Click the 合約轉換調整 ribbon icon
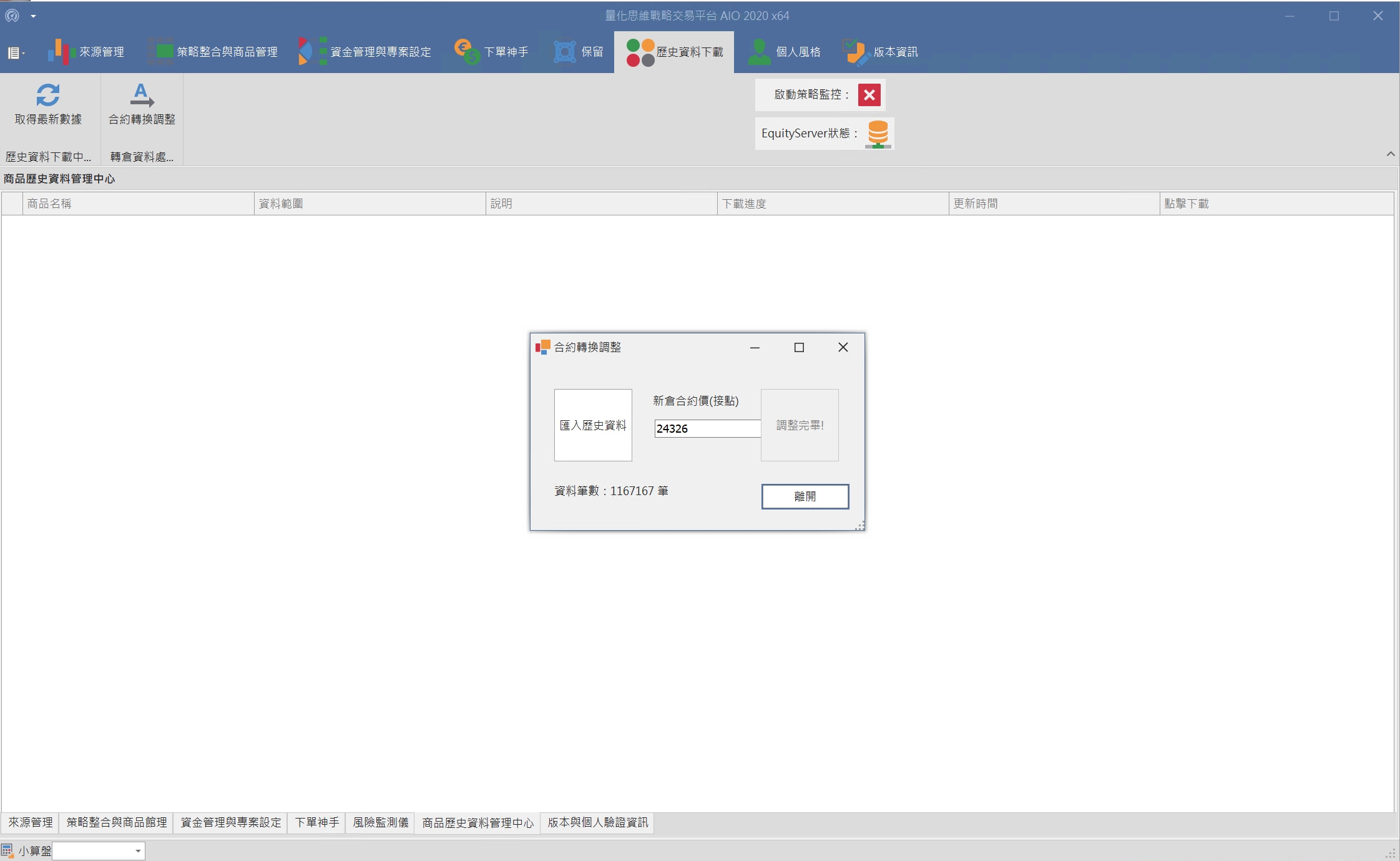The image size is (1400, 861). [142, 96]
